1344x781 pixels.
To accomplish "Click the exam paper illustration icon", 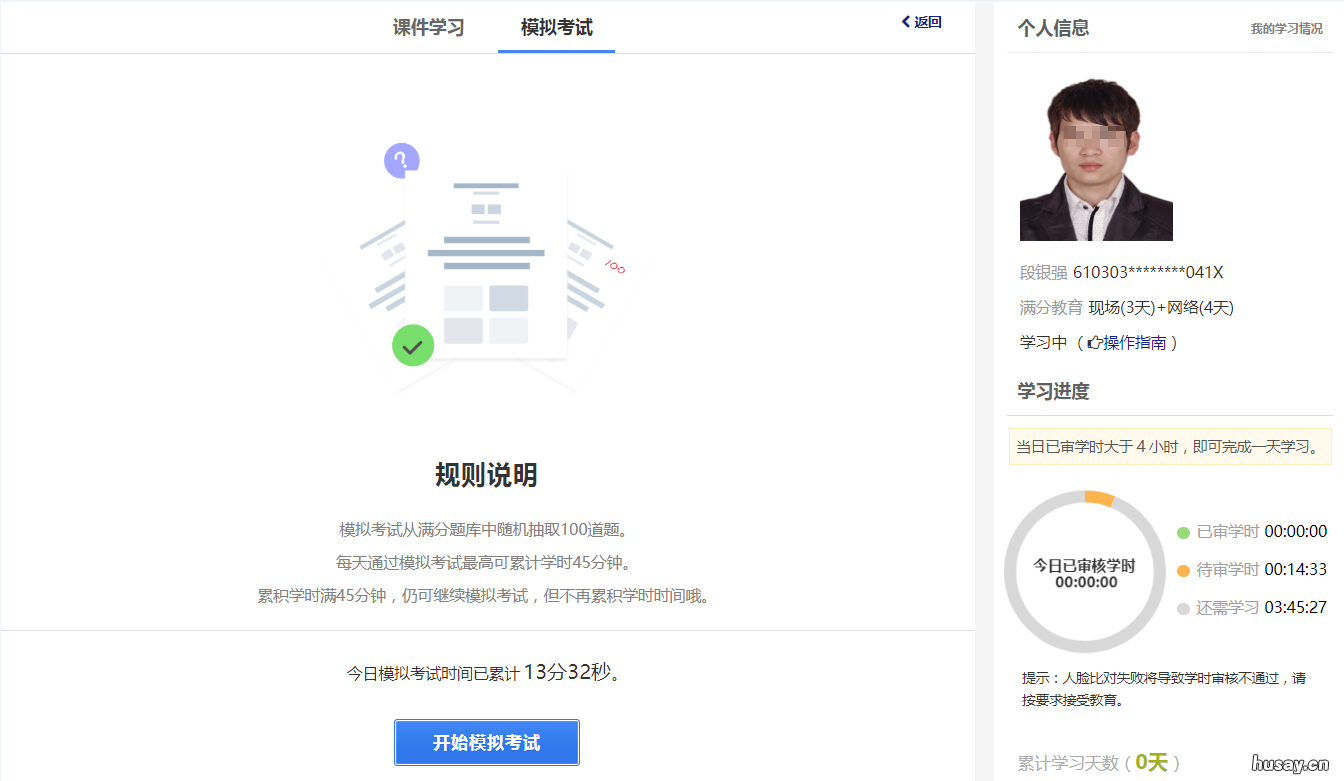I will (487, 265).
